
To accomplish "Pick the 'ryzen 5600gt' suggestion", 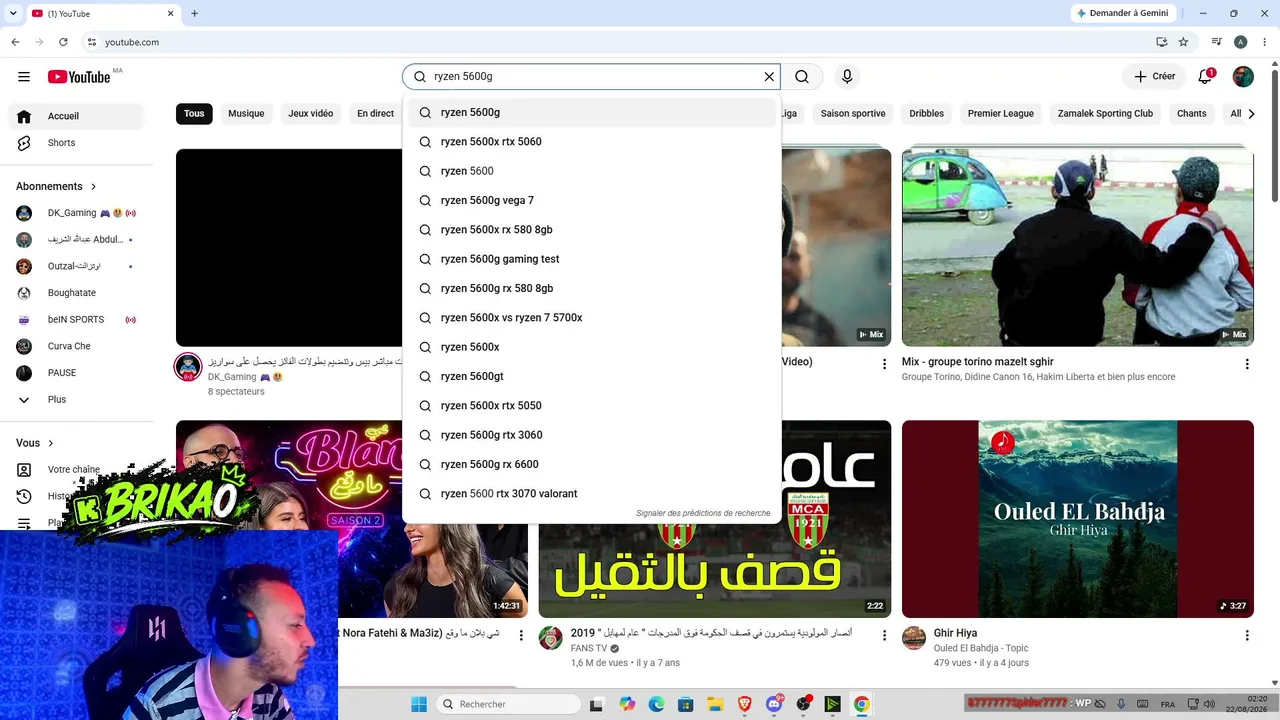I will [591, 376].
